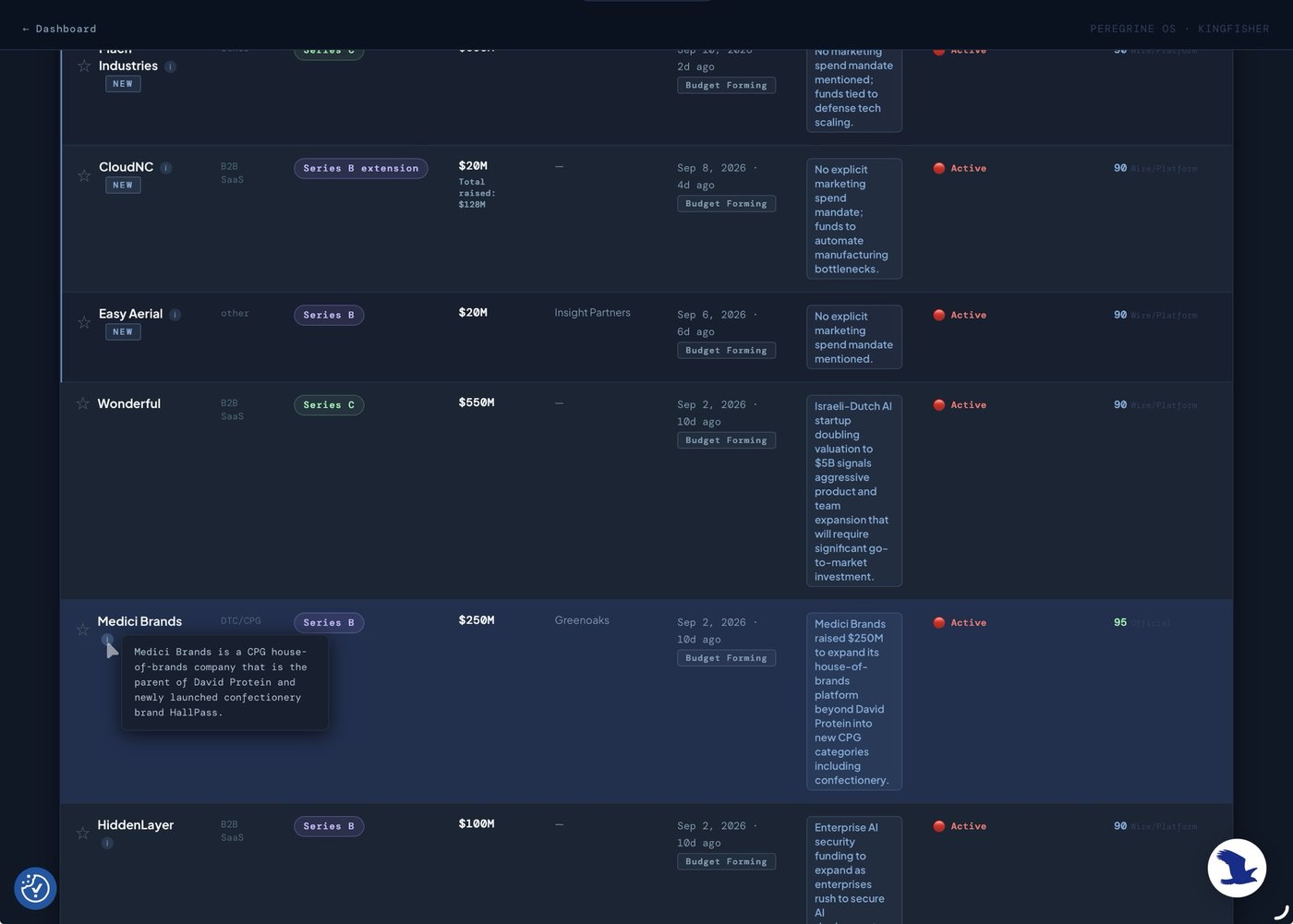Image resolution: width=1293 pixels, height=924 pixels.
Task: Click the $20M amount in CloudNC row
Action: (x=473, y=166)
